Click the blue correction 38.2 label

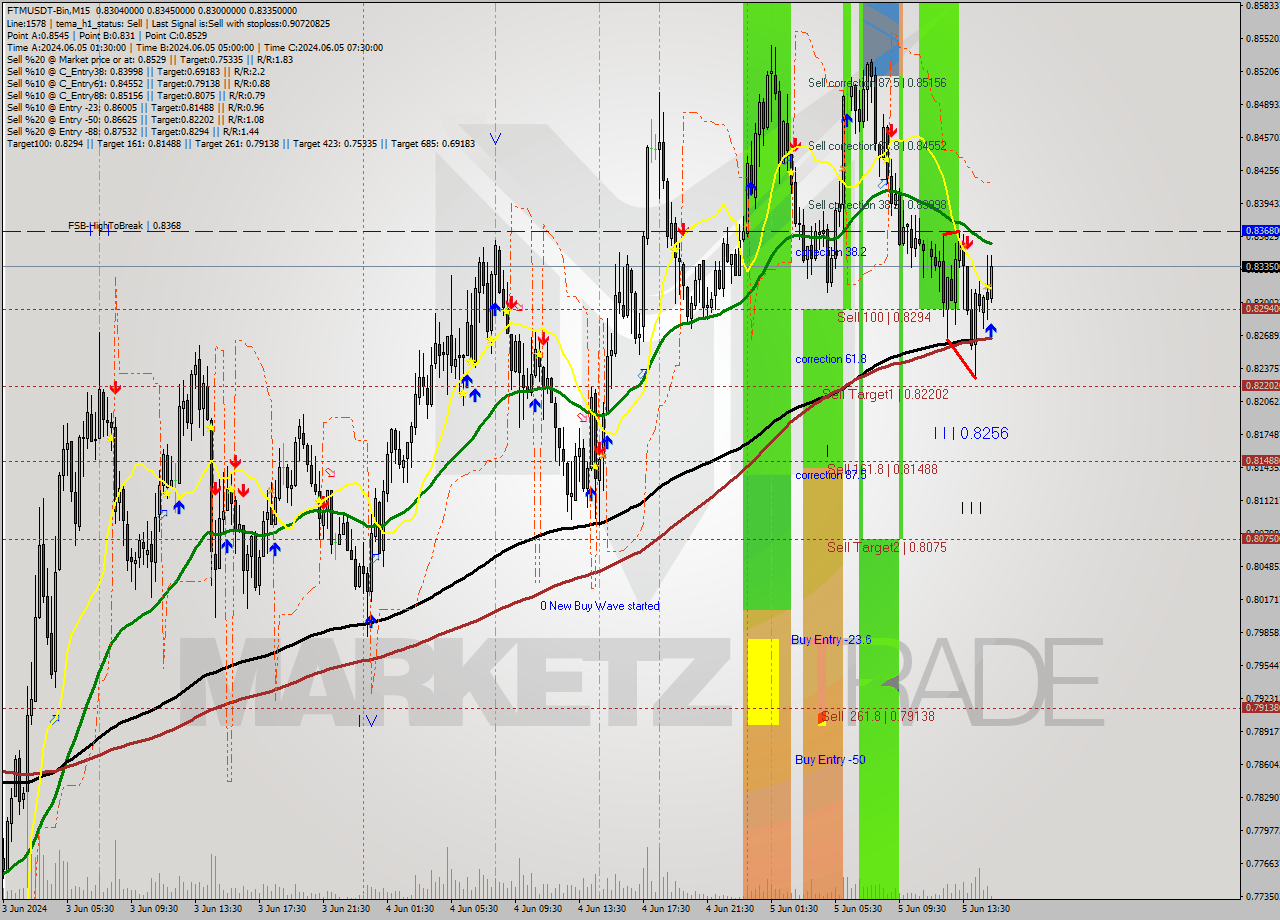(830, 252)
